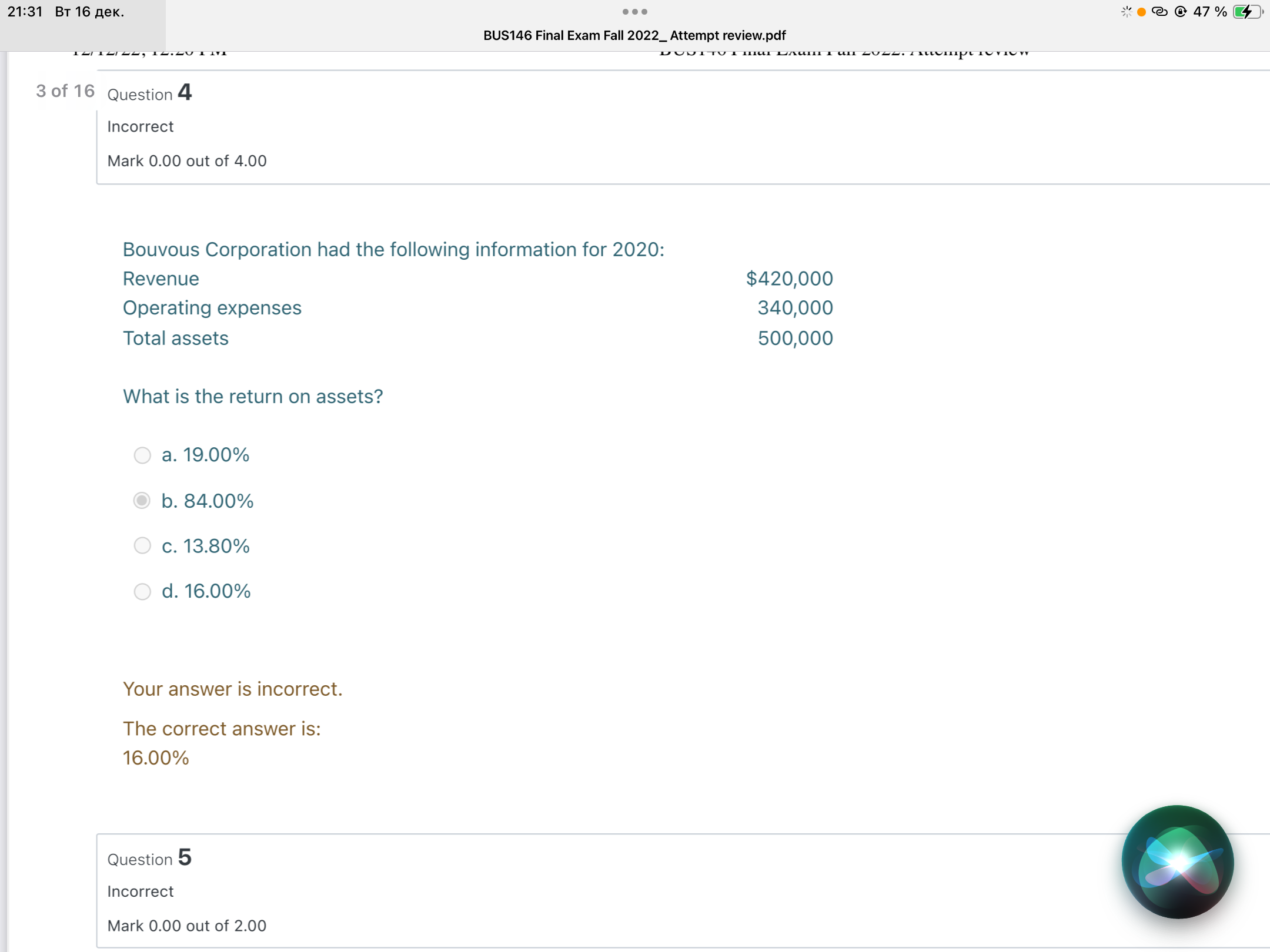Tap the orientation lock status icon
This screenshot has width=1270, height=952.
pyautogui.click(x=1180, y=12)
